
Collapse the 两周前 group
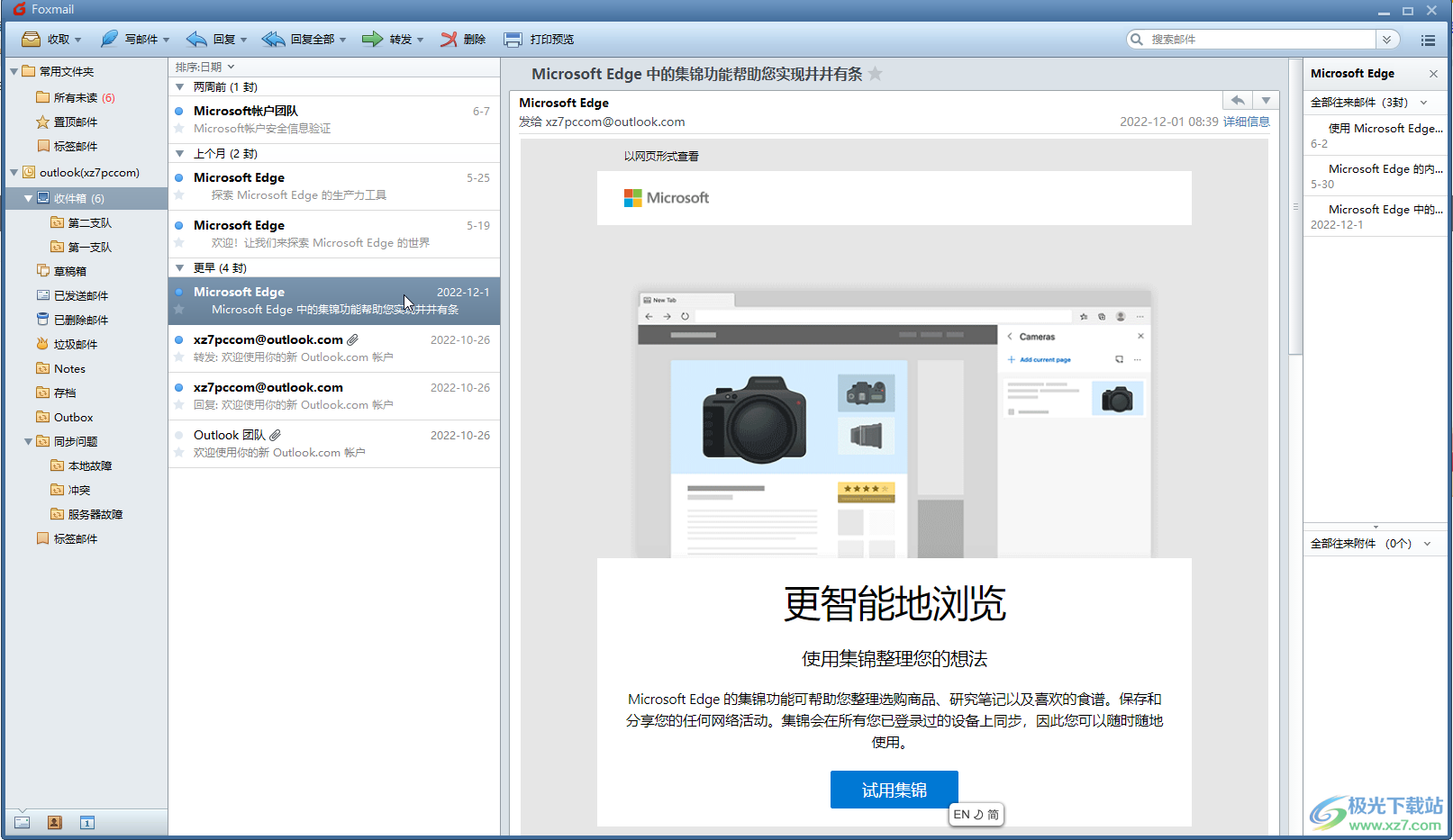point(179,87)
